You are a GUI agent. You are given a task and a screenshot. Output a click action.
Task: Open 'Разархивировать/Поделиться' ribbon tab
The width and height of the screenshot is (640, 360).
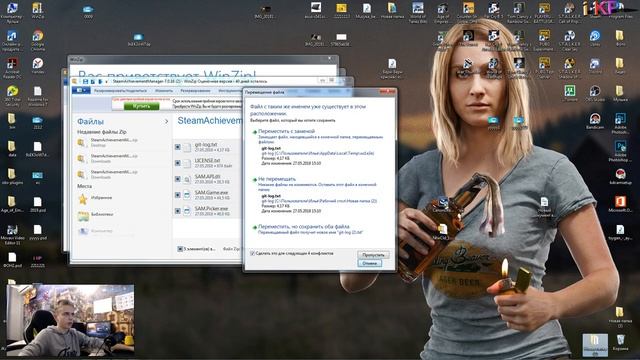click(120, 91)
